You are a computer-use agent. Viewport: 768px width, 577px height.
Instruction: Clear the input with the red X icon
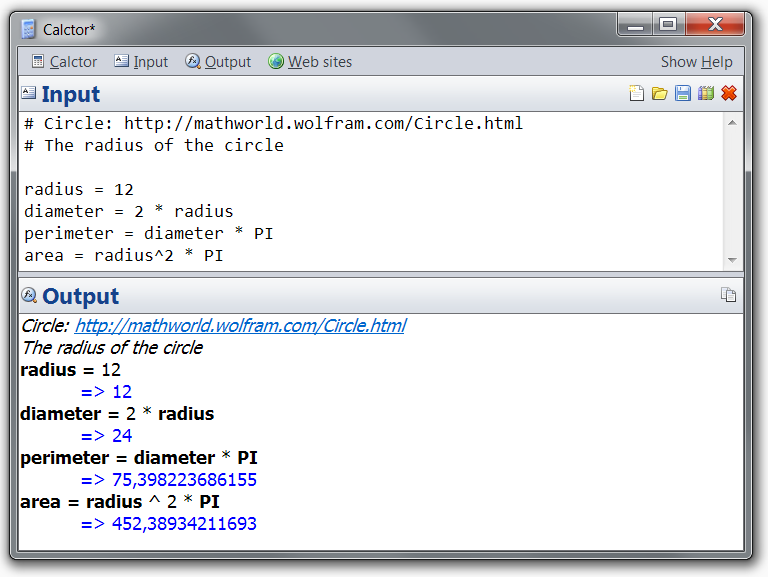point(729,93)
